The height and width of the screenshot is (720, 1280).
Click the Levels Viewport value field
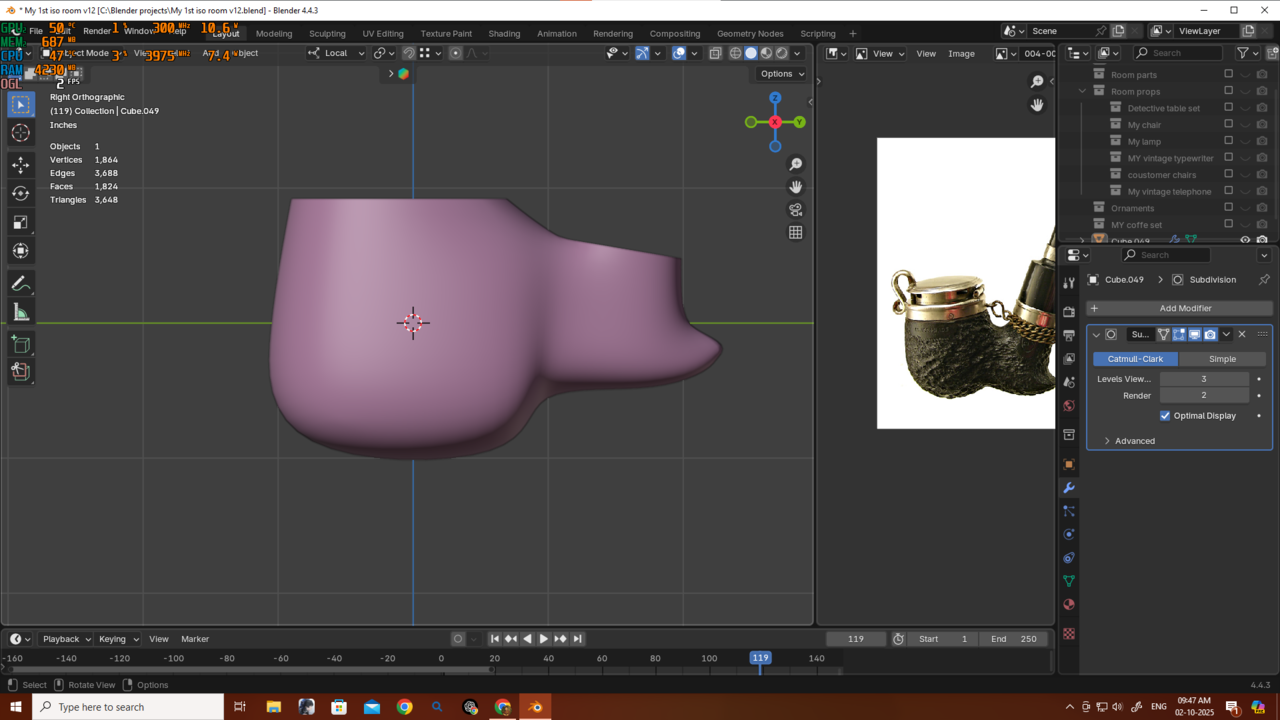tap(1203, 379)
